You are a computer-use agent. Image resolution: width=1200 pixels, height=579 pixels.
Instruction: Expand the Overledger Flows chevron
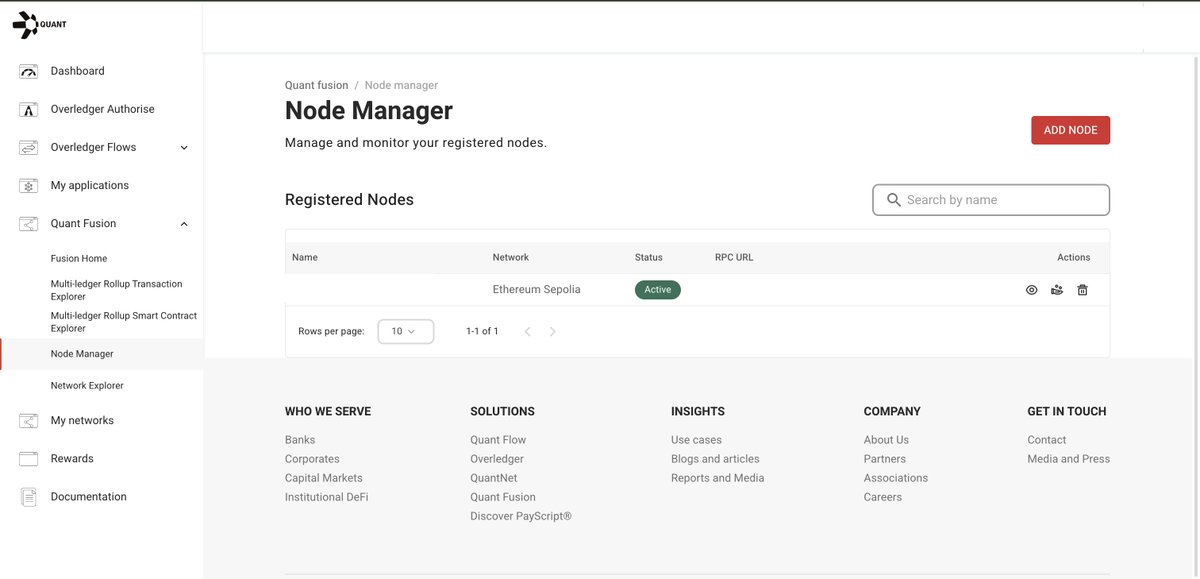pyautogui.click(x=184, y=148)
